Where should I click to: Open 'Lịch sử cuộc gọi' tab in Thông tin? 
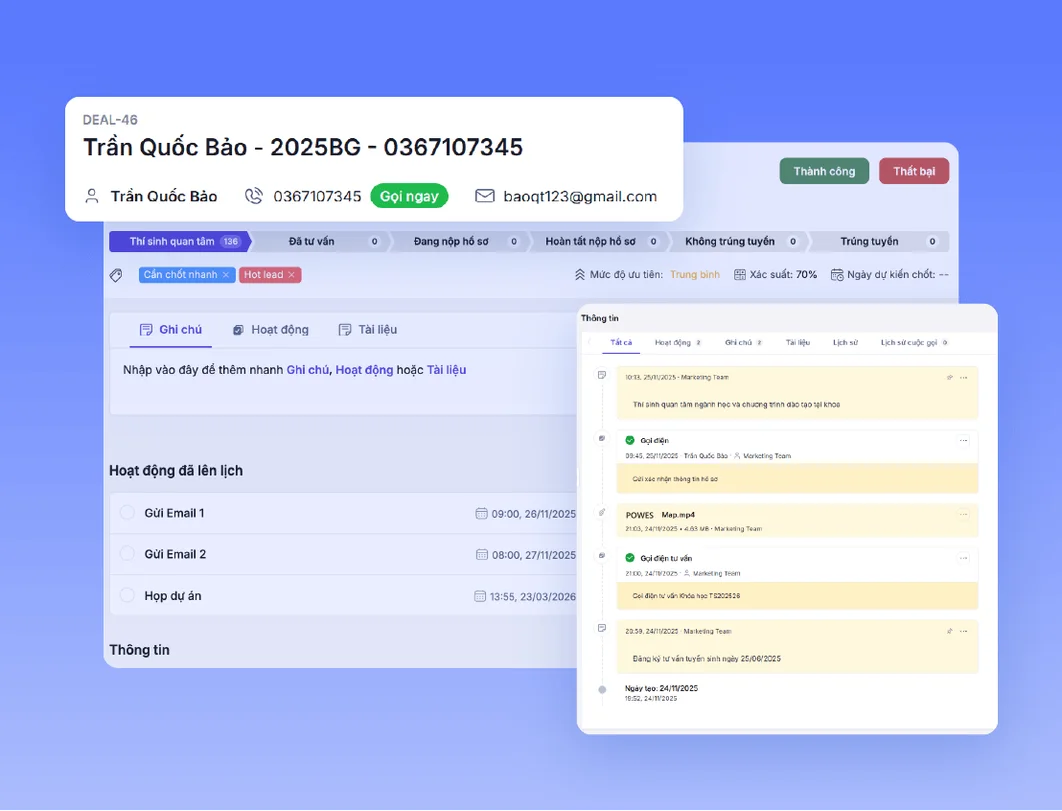(x=914, y=342)
